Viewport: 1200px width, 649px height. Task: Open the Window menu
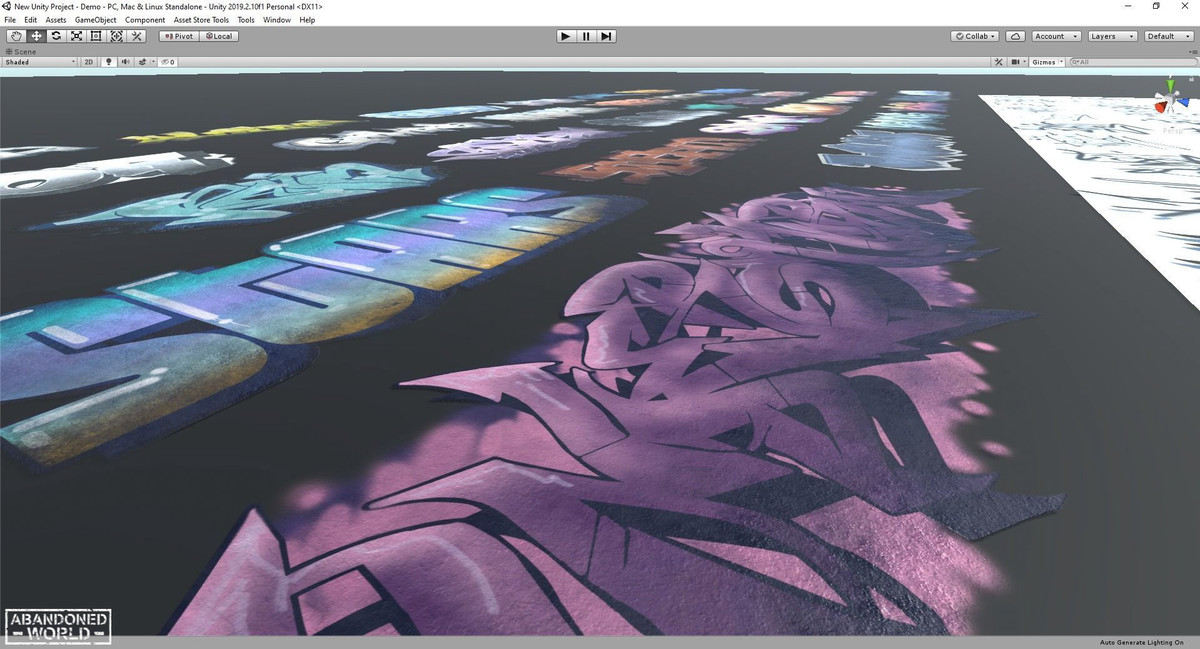[x=277, y=20]
